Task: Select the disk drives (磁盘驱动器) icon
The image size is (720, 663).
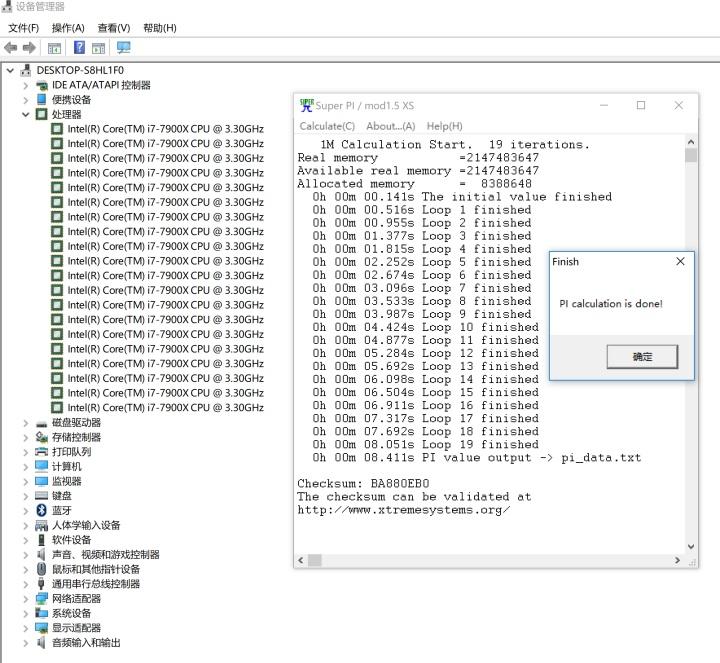Action: pyautogui.click(x=41, y=423)
